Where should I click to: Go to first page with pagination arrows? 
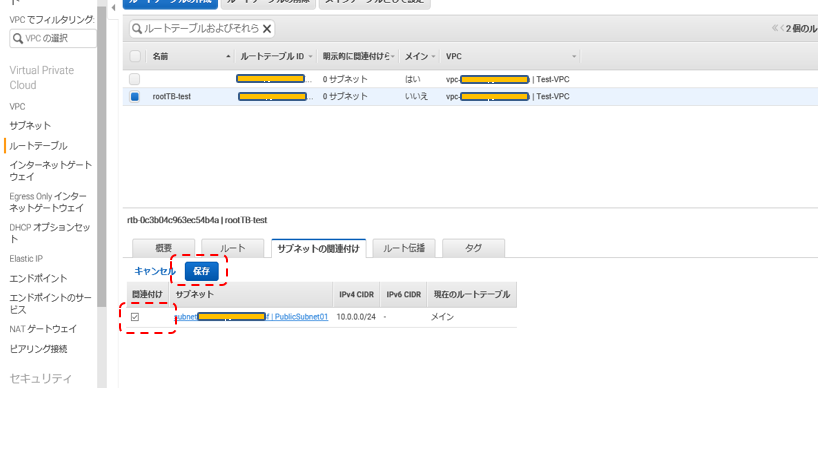(x=775, y=28)
